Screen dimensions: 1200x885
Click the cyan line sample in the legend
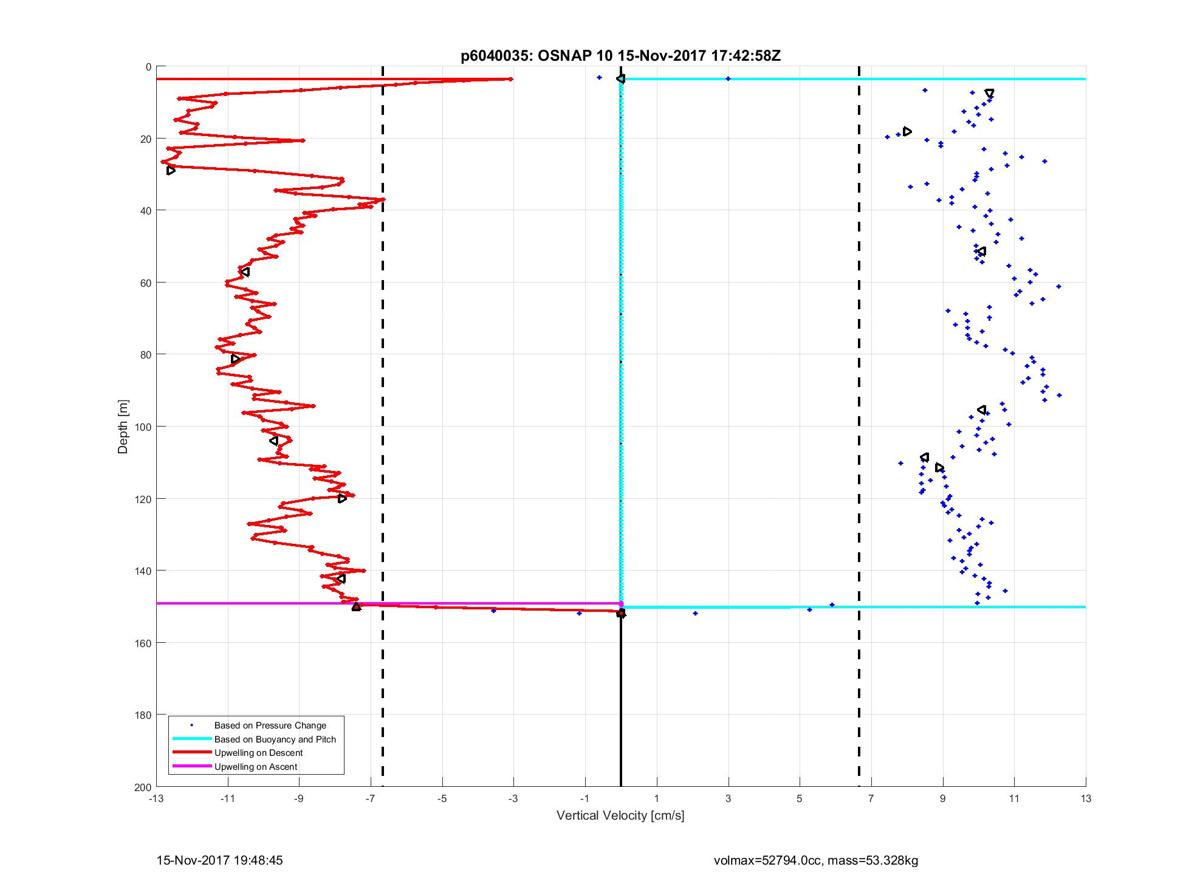click(191, 739)
